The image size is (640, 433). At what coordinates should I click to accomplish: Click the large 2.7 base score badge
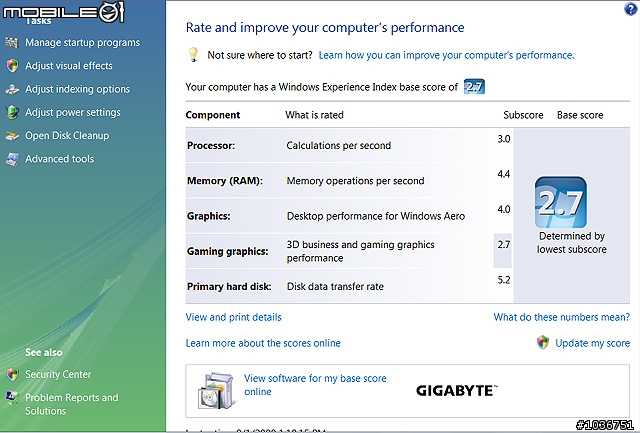click(561, 202)
